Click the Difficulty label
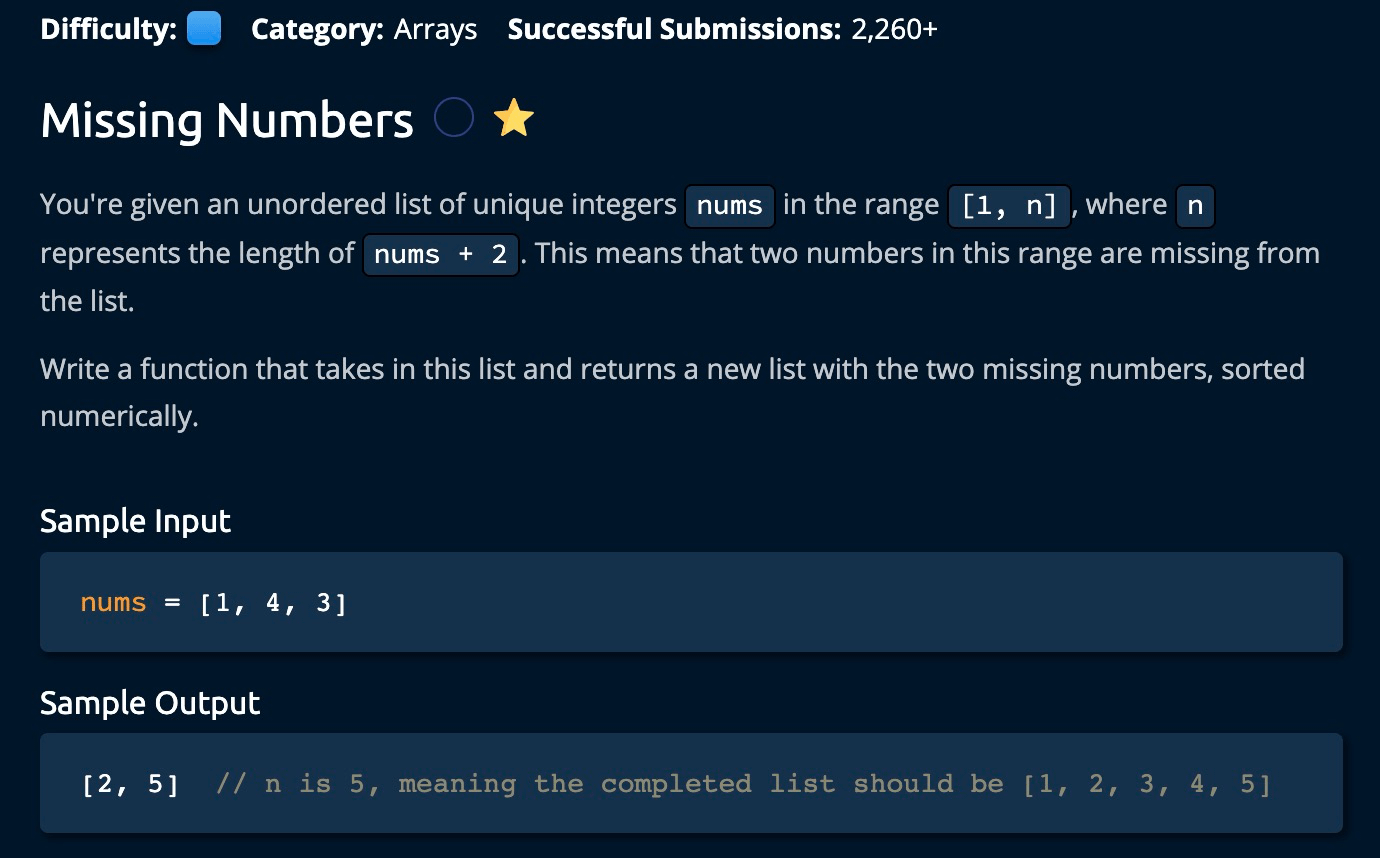This screenshot has width=1380, height=858. pyautogui.click(x=109, y=30)
